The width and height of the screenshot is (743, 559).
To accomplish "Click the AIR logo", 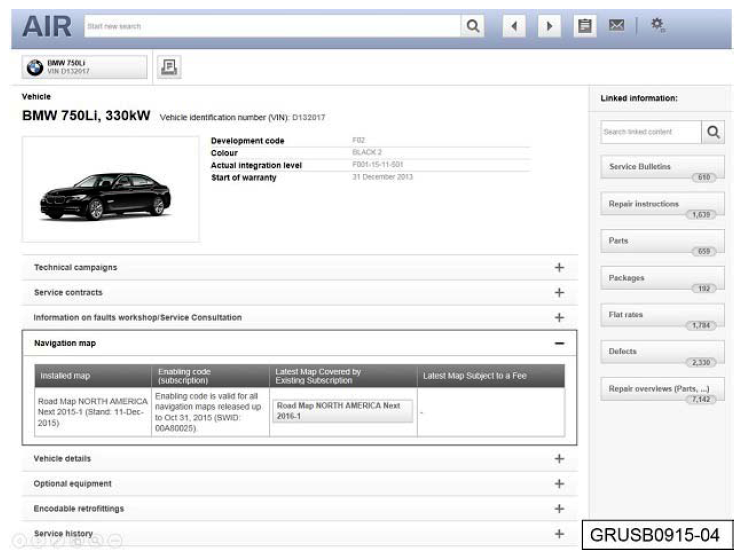I will (x=47, y=27).
